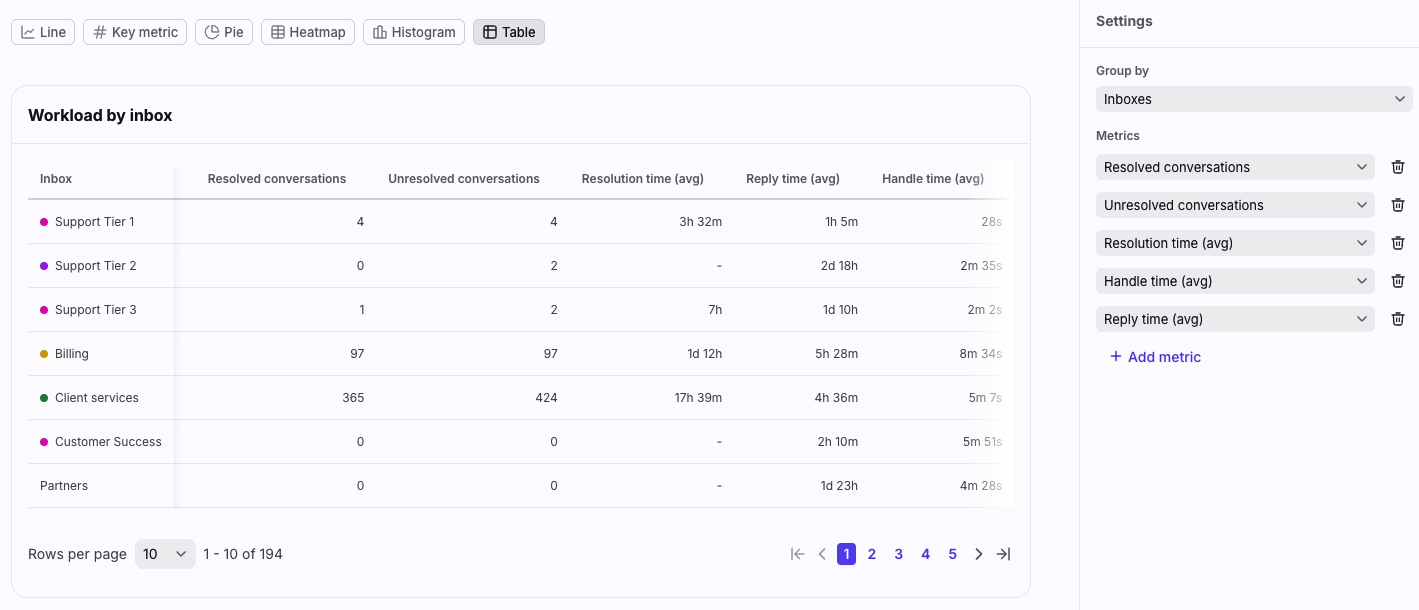Delete the Resolved conversations metric

(x=1398, y=167)
